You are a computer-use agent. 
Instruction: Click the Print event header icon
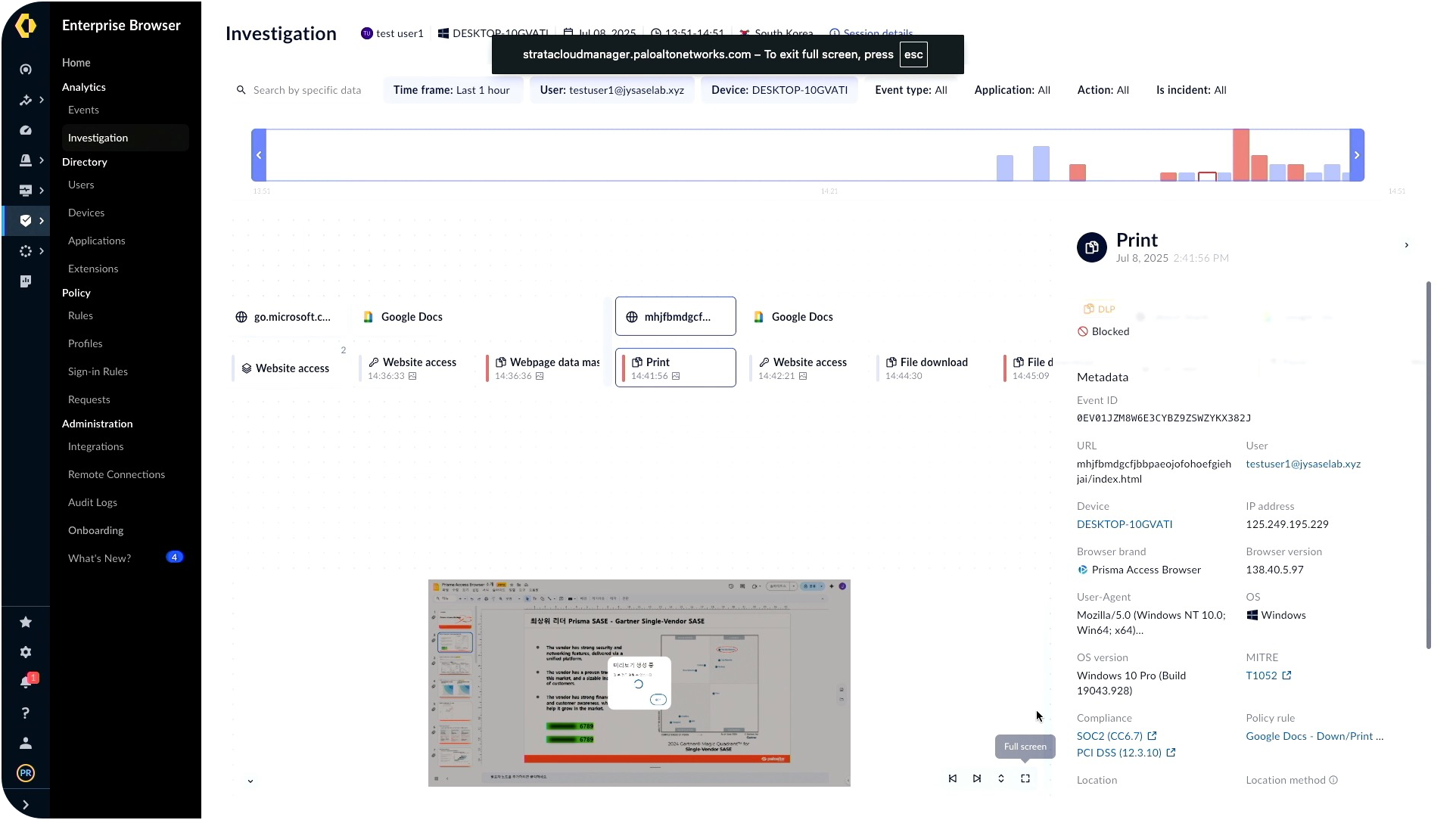[x=1092, y=247]
